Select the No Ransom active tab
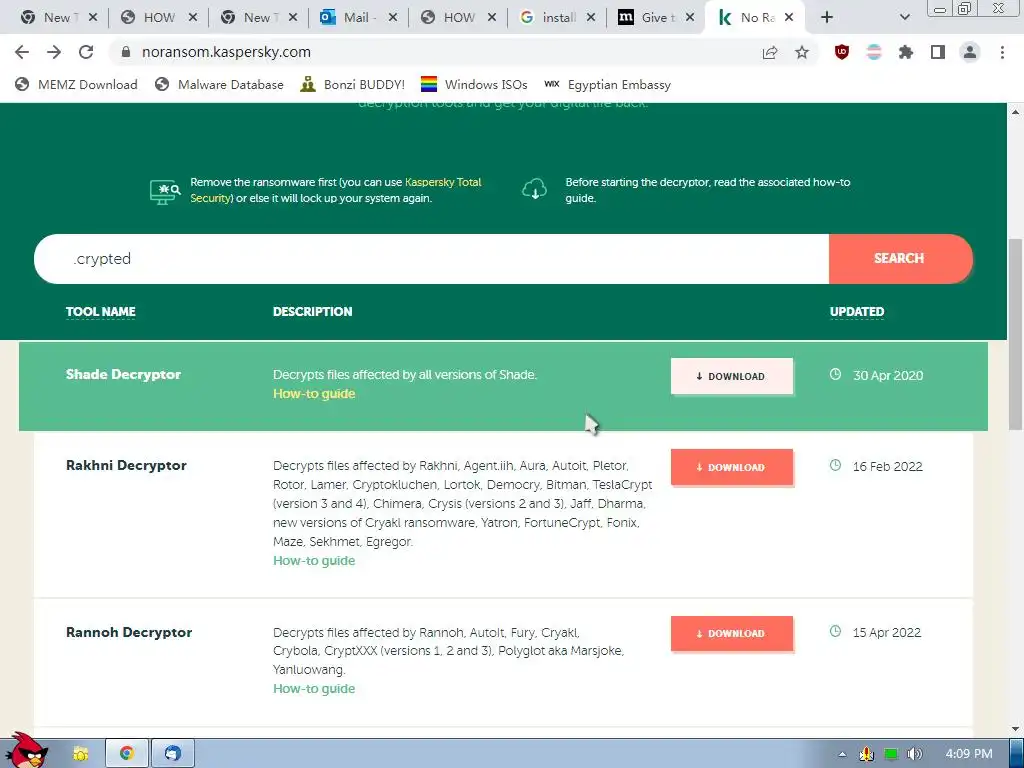 pos(755,18)
